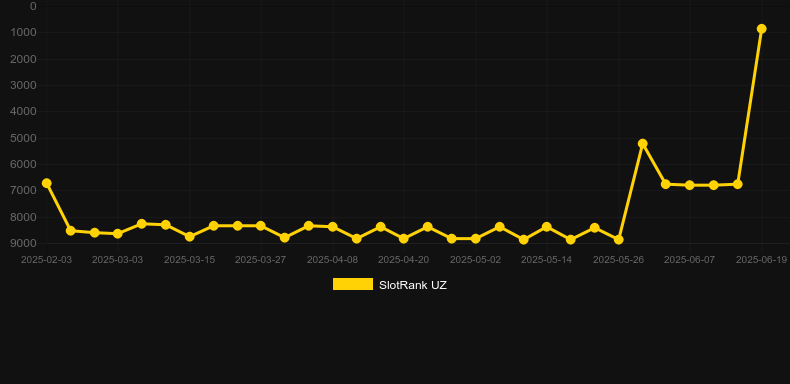Select the data point above 2025-06-07 label
Viewport: 790px width, 384px height.
[x=690, y=185]
